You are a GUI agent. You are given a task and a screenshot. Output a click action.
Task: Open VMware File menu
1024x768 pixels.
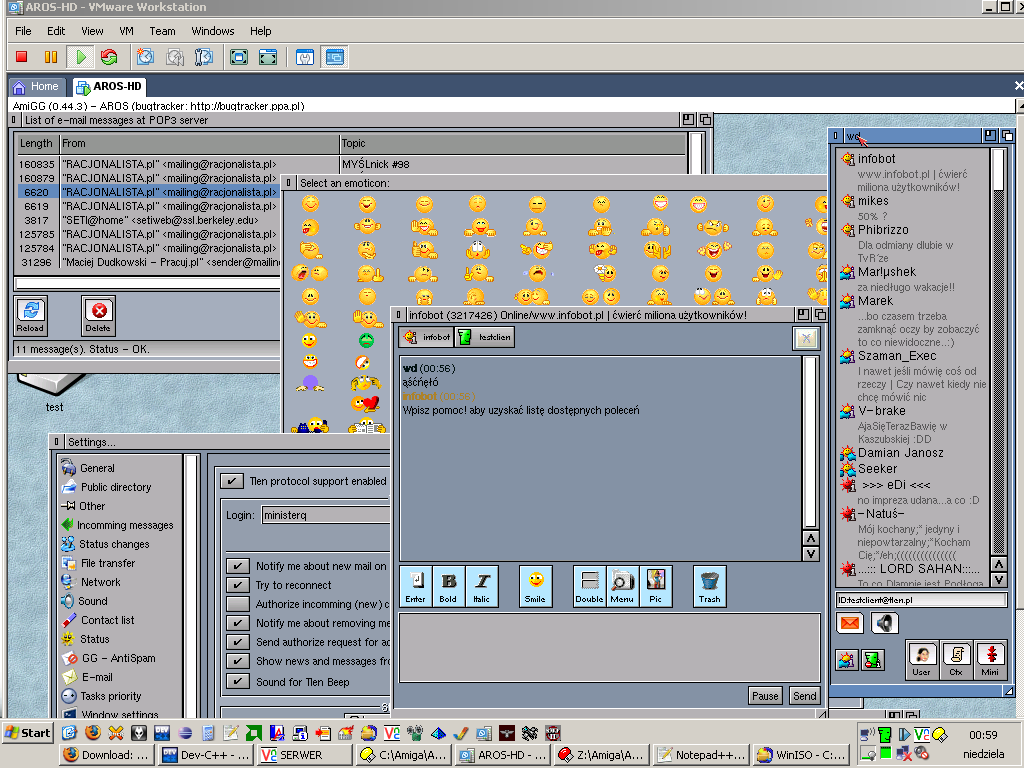pos(24,31)
